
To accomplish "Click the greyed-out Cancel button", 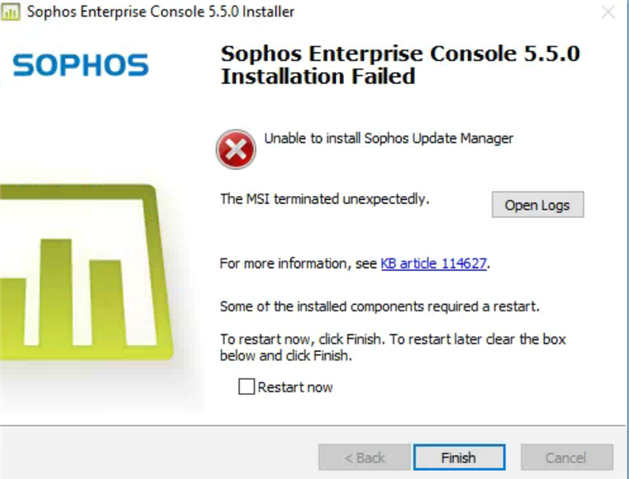I will click(566, 457).
